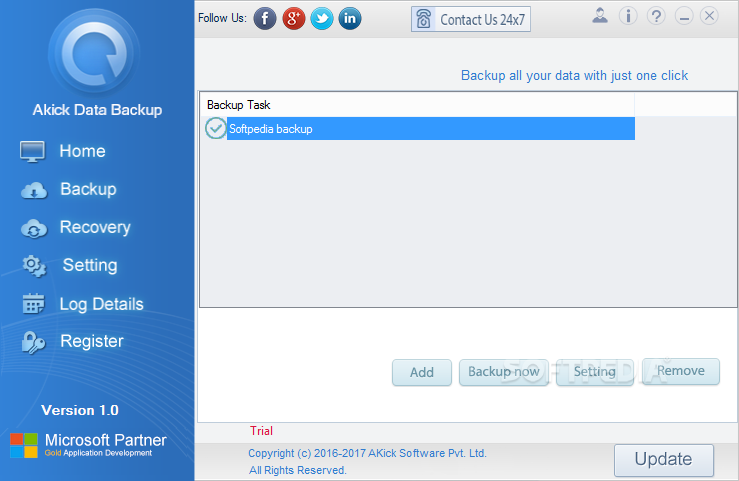Click the Recovery cloud sync icon
The height and width of the screenshot is (481, 739).
tap(34, 228)
